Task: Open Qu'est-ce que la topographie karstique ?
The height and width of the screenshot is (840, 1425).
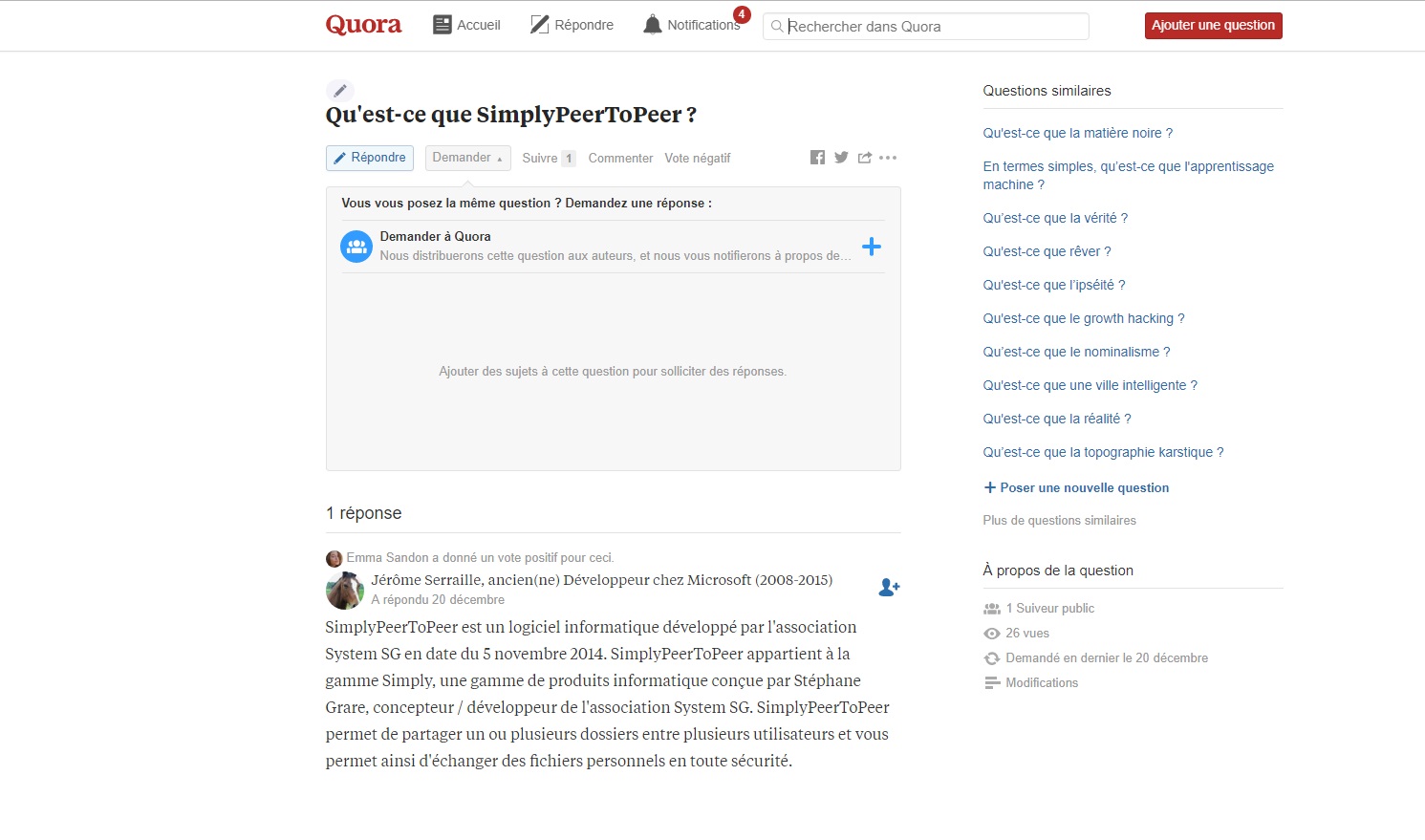Action: (1103, 452)
